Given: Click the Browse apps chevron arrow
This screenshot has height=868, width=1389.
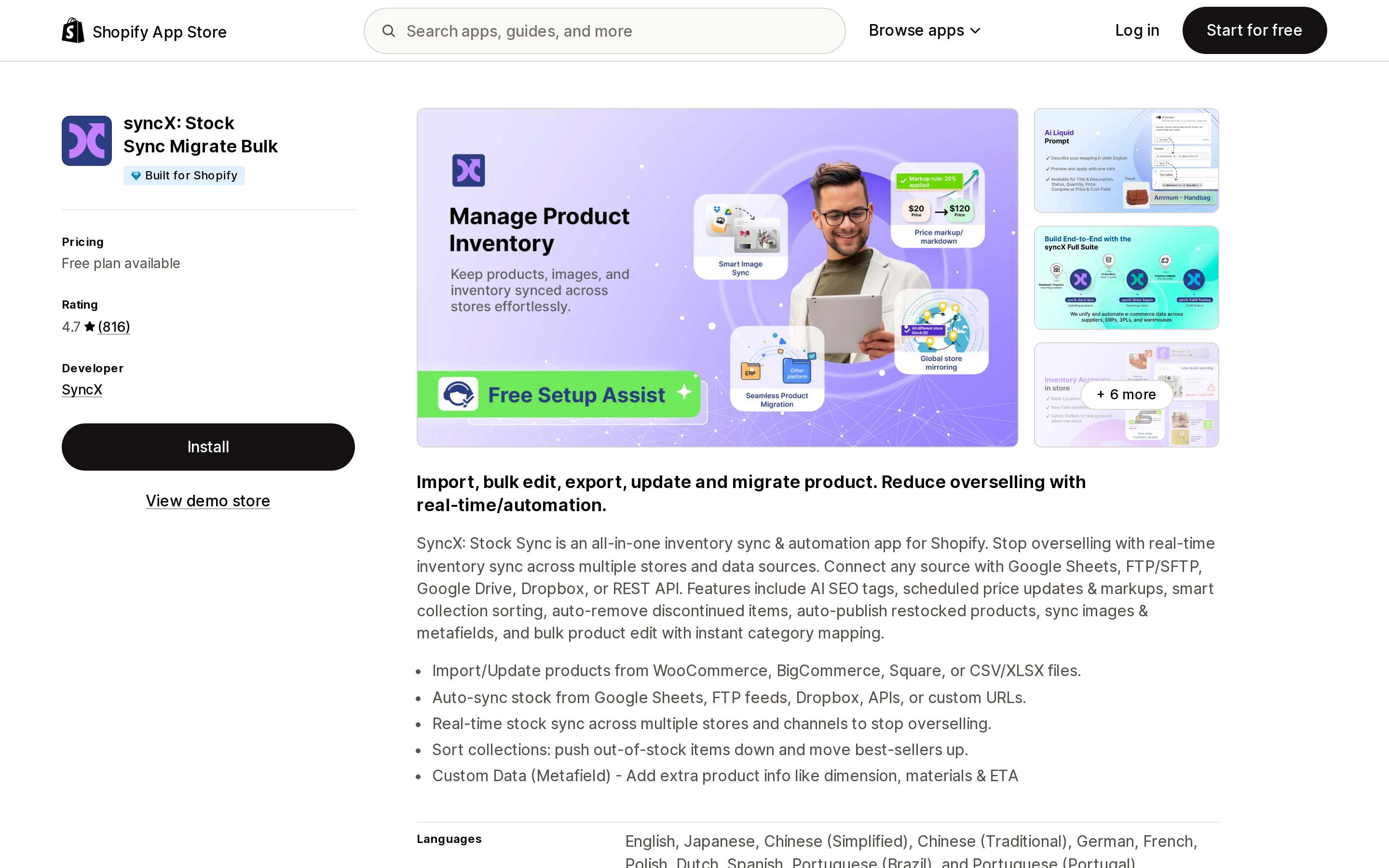Looking at the screenshot, I should click(975, 31).
